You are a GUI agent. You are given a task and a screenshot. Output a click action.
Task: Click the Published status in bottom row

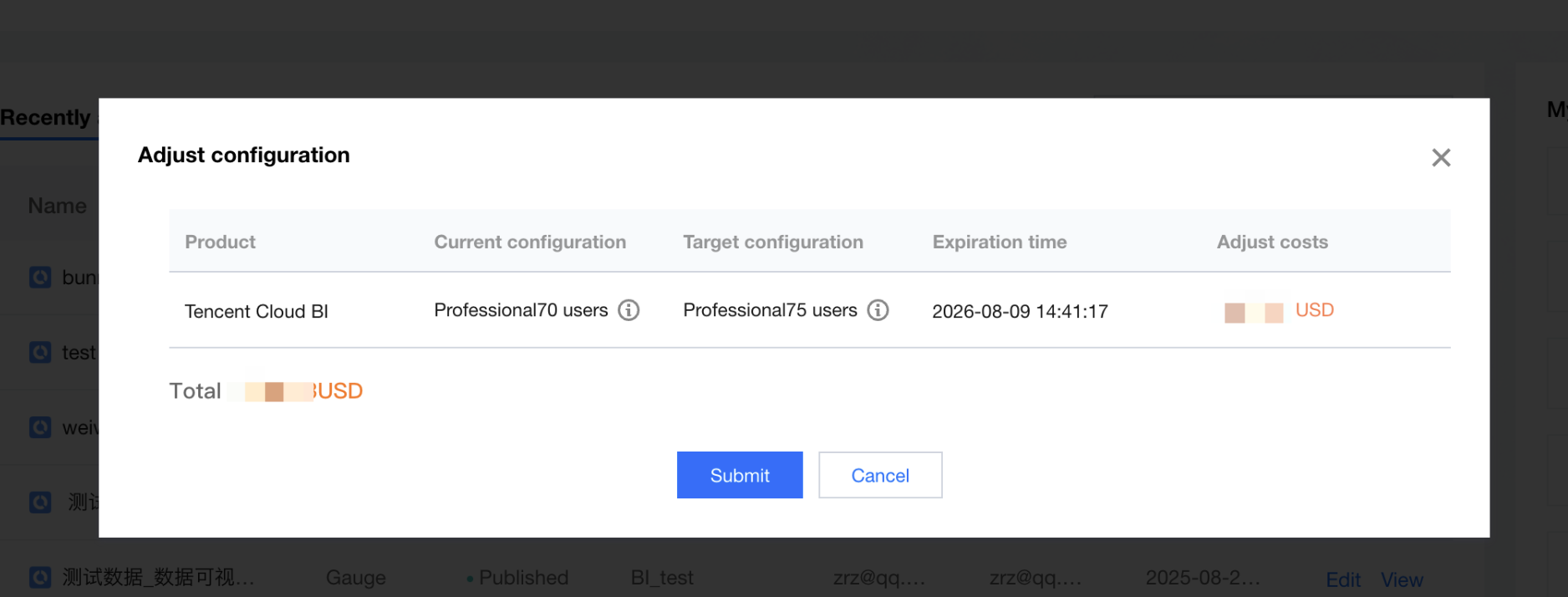pos(522,578)
